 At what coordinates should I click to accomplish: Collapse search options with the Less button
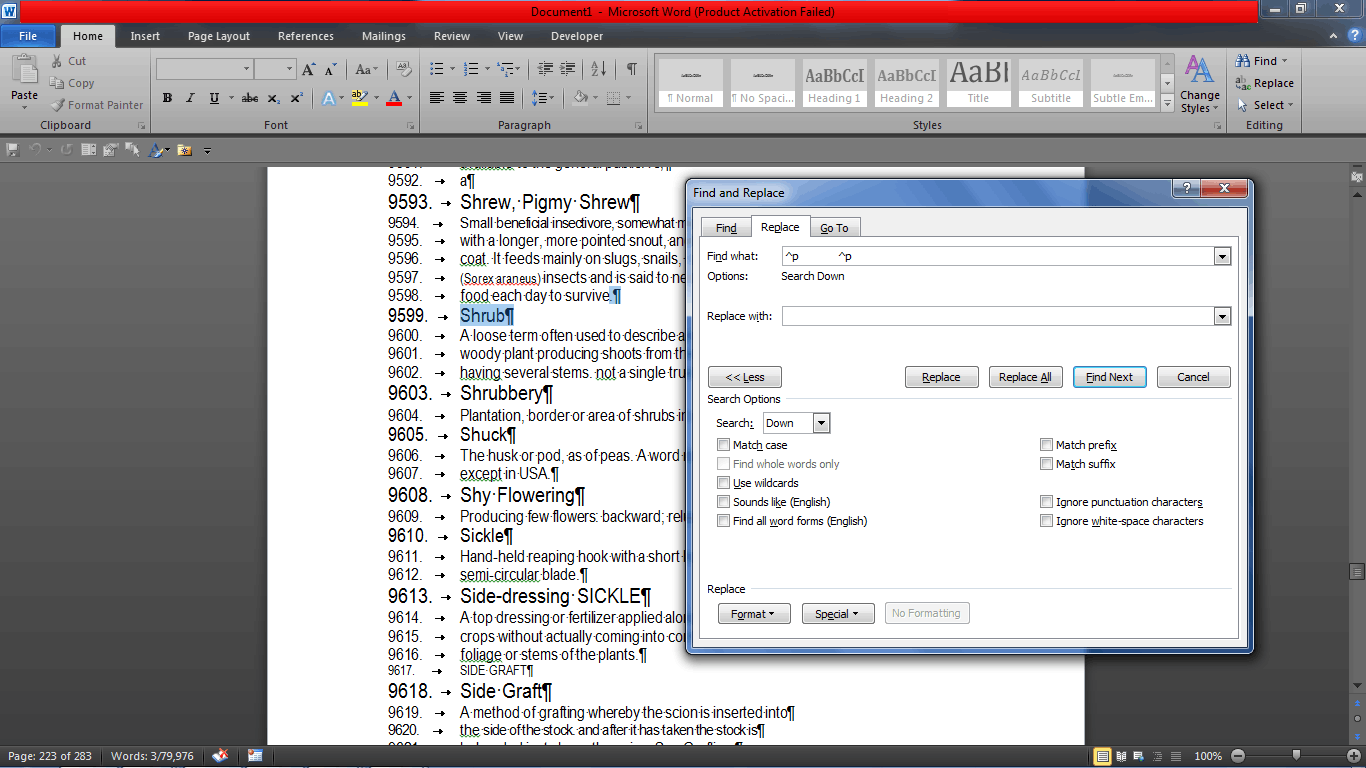click(744, 377)
